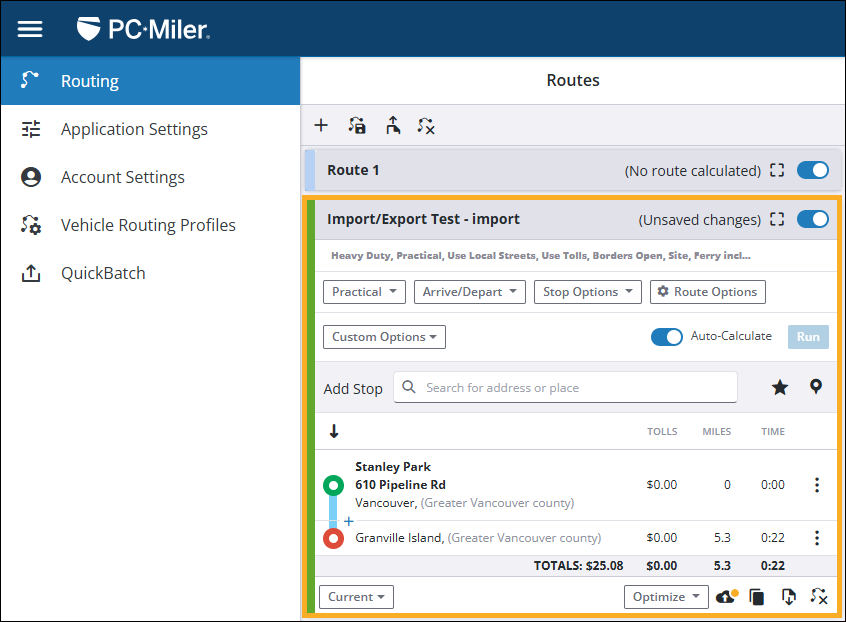The image size is (846, 622).
Task: Click the TOLLS column header
Action: click(662, 432)
